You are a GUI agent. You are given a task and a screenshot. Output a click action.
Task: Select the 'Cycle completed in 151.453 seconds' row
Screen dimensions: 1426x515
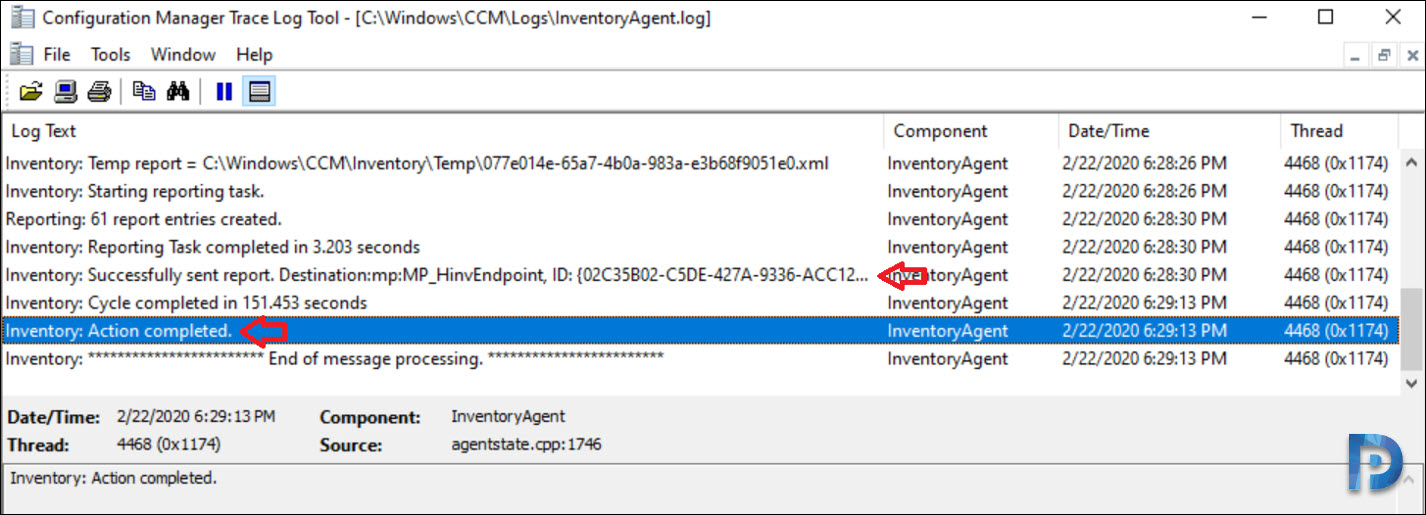click(x=700, y=303)
